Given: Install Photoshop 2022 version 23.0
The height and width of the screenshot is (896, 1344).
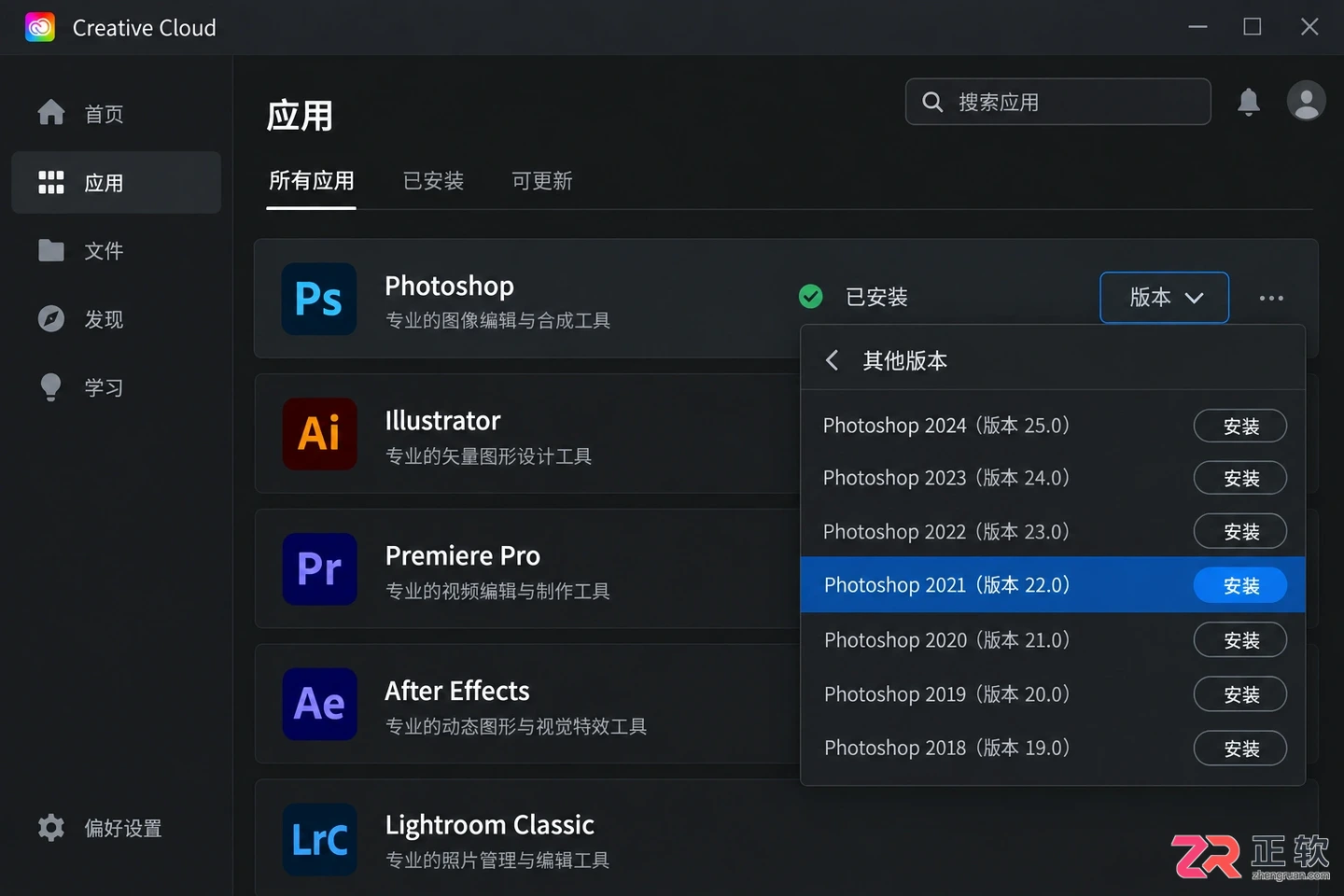Looking at the screenshot, I should [x=1240, y=531].
